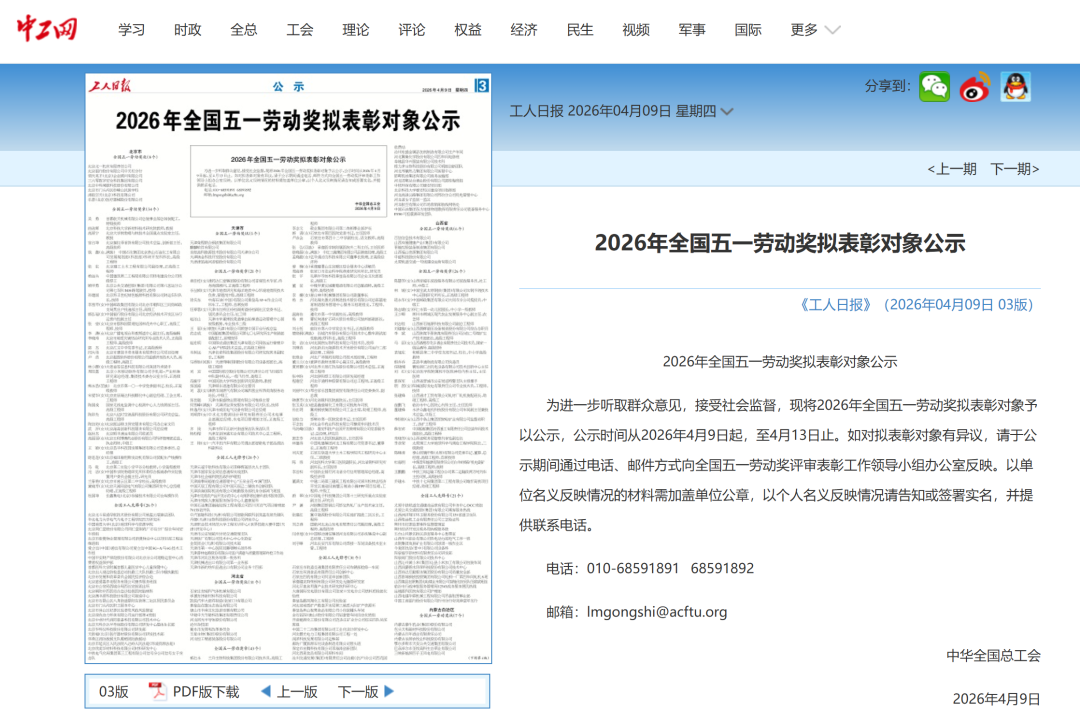Share the article to WeChat
This screenshot has height=724, width=1080.
[x=935, y=87]
